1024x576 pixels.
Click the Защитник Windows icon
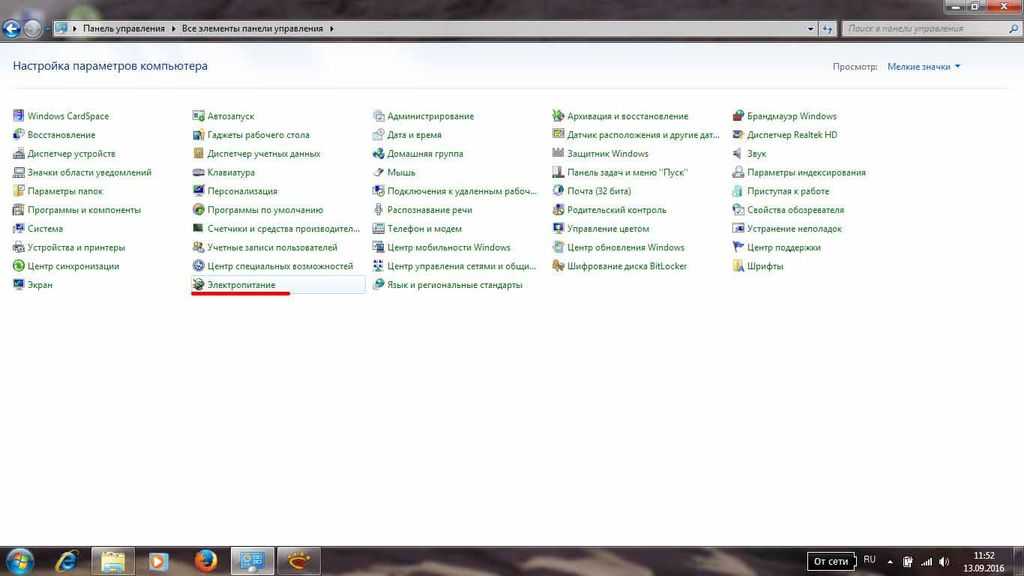(559, 154)
